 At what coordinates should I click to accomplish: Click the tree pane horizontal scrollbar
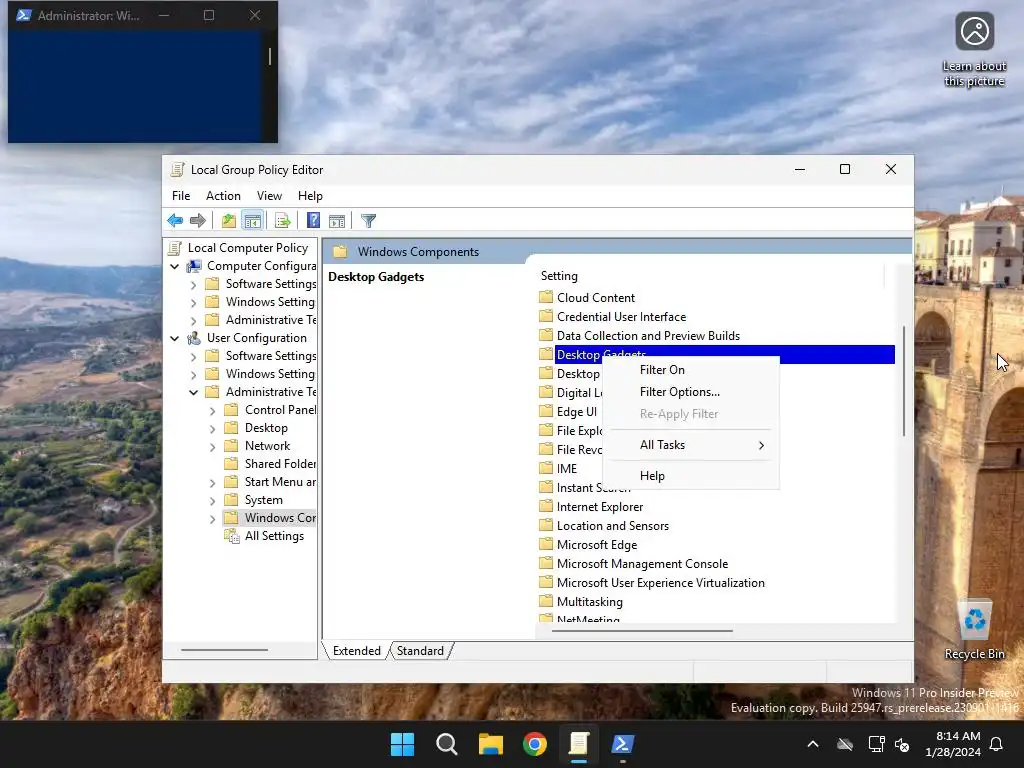click(x=224, y=650)
